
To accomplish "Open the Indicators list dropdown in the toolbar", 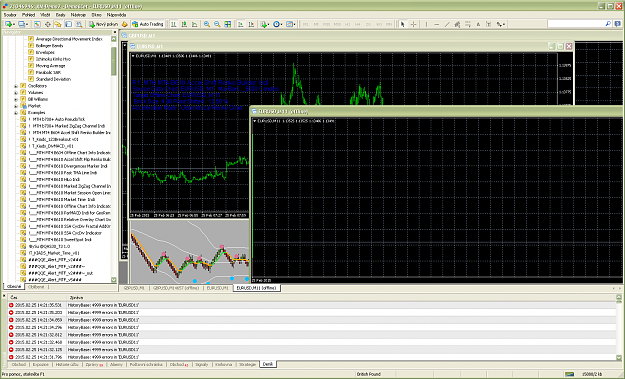I will pyautogui.click(x=265, y=24).
